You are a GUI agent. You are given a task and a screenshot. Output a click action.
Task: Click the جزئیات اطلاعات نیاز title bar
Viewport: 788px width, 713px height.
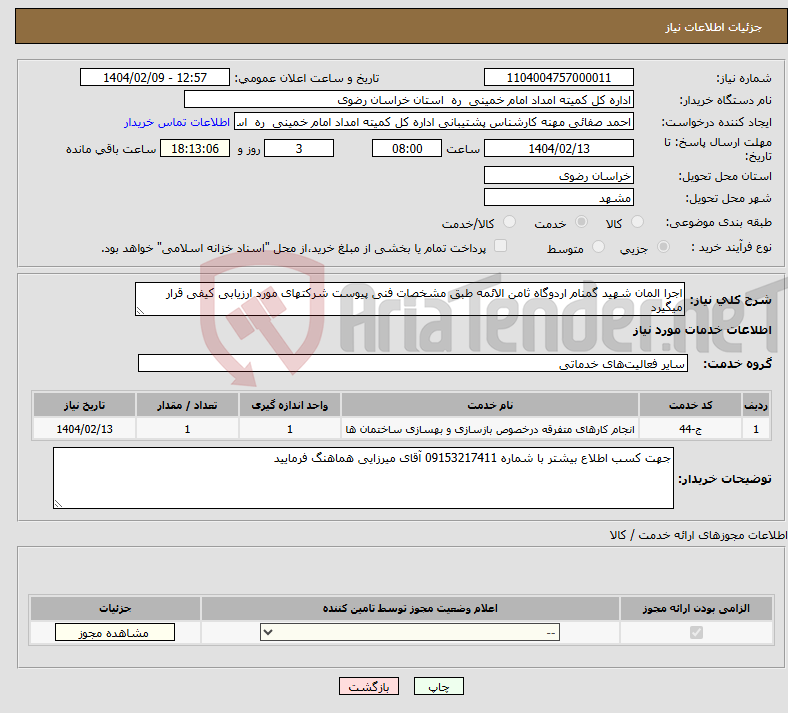(402, 26)
